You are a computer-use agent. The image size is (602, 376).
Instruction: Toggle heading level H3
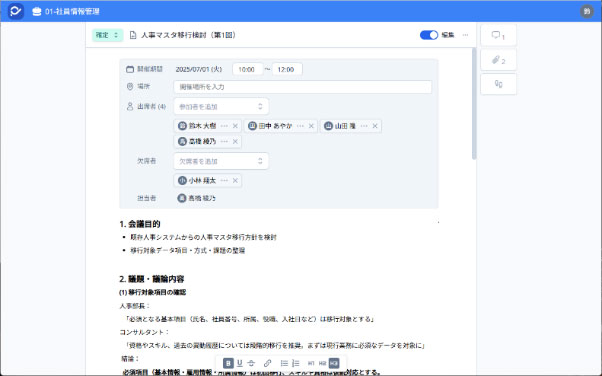[334, 363]
